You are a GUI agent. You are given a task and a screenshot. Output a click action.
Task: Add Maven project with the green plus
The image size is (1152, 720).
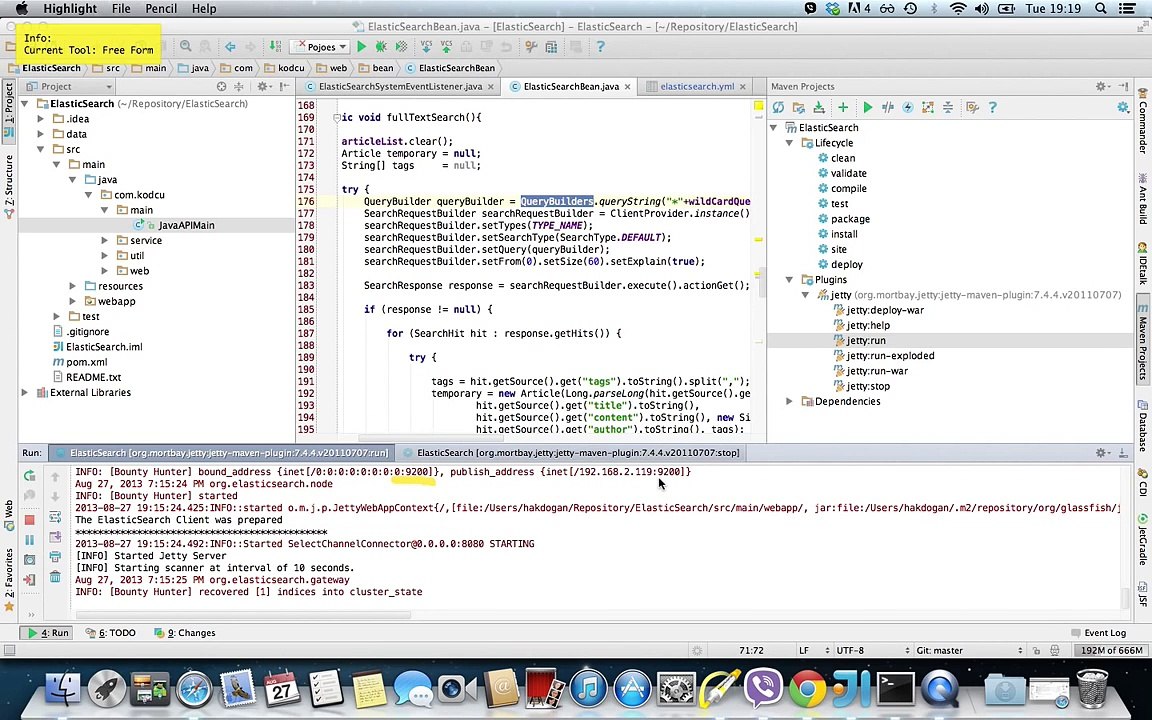[x=843, y=108]
